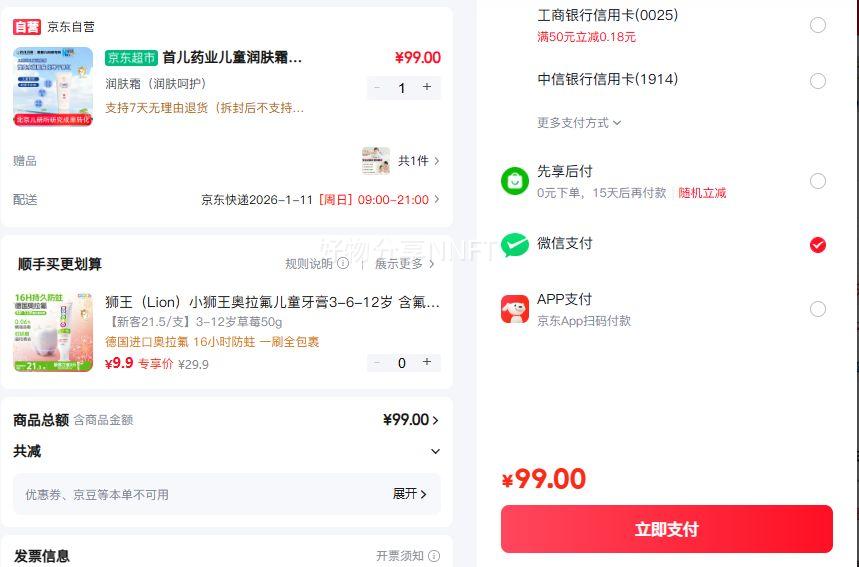Screen dimensions: 859x567
Task: Select the APP支付 radio button
Action: pyautogui.click(x=818, y=309)
